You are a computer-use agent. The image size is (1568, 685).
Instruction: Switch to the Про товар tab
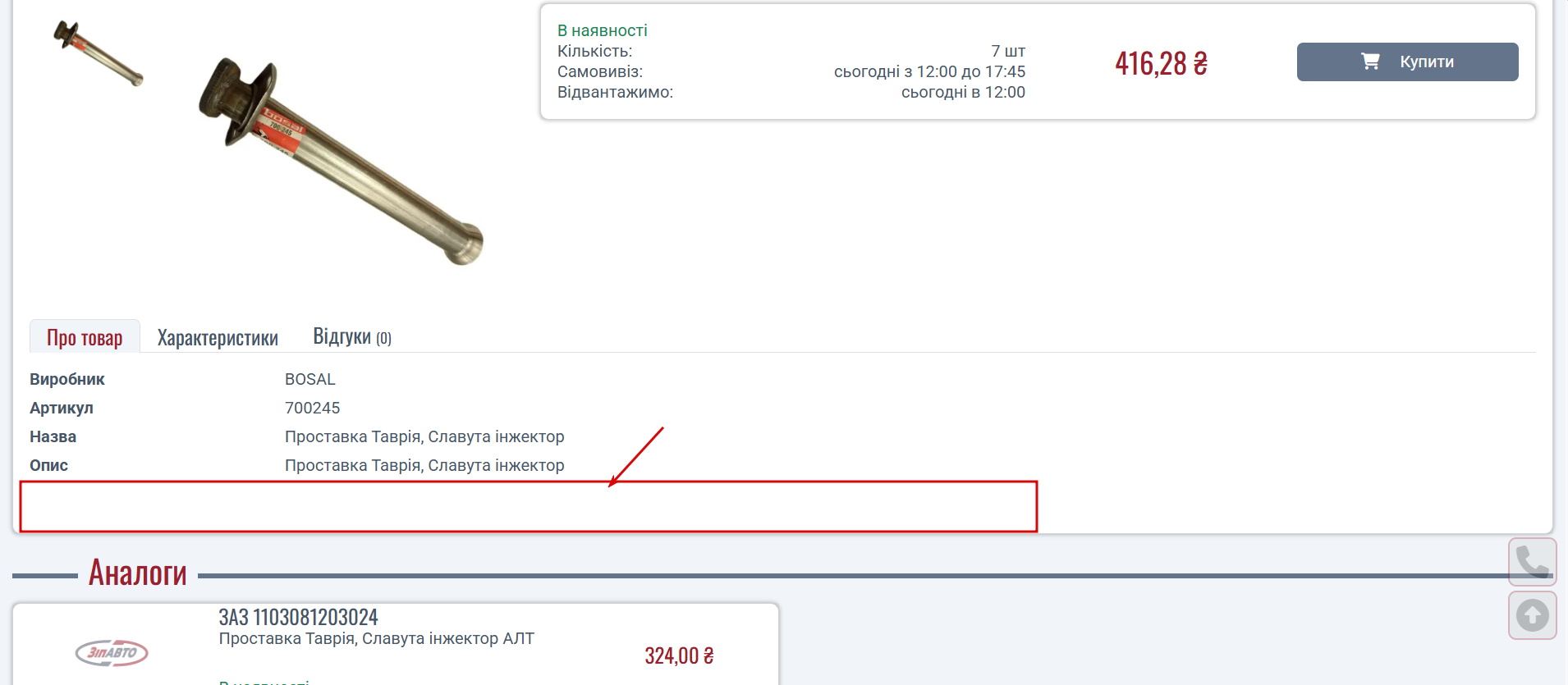85,337
